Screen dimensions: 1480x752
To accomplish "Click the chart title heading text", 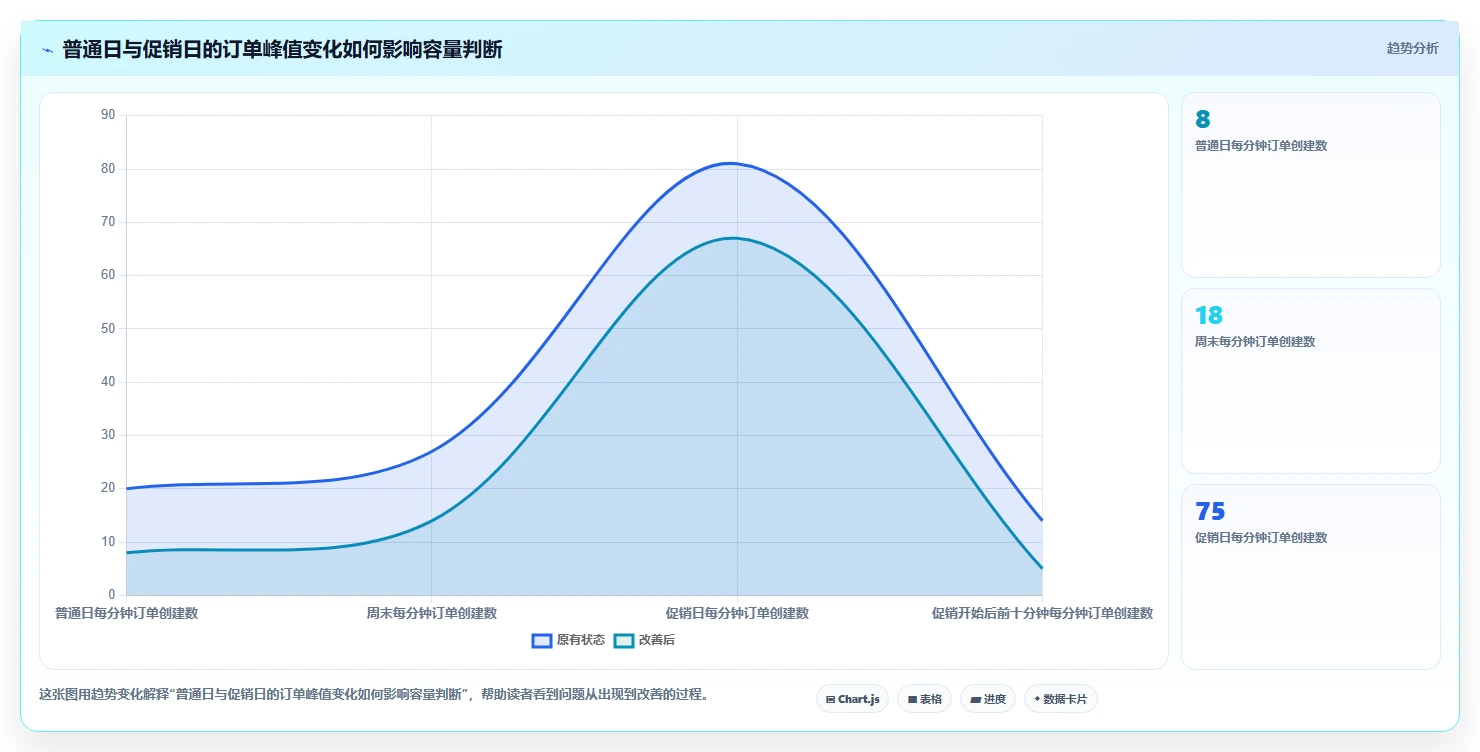I will pos(282,49).
